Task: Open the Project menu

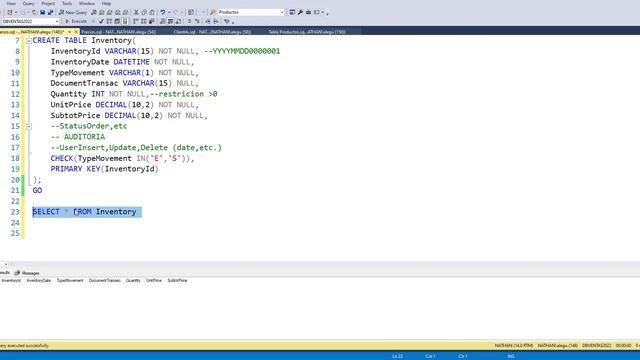Action: tap(48, 3)
